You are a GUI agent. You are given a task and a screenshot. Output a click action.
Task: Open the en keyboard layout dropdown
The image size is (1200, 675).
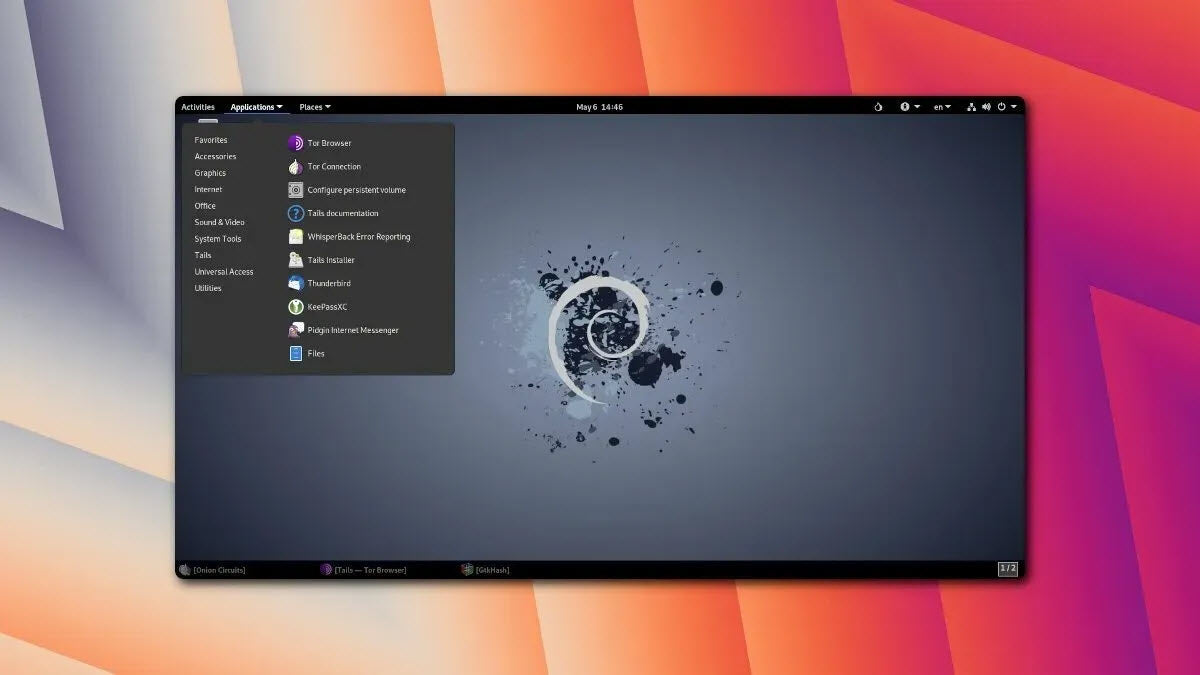[x=941, y=107]
